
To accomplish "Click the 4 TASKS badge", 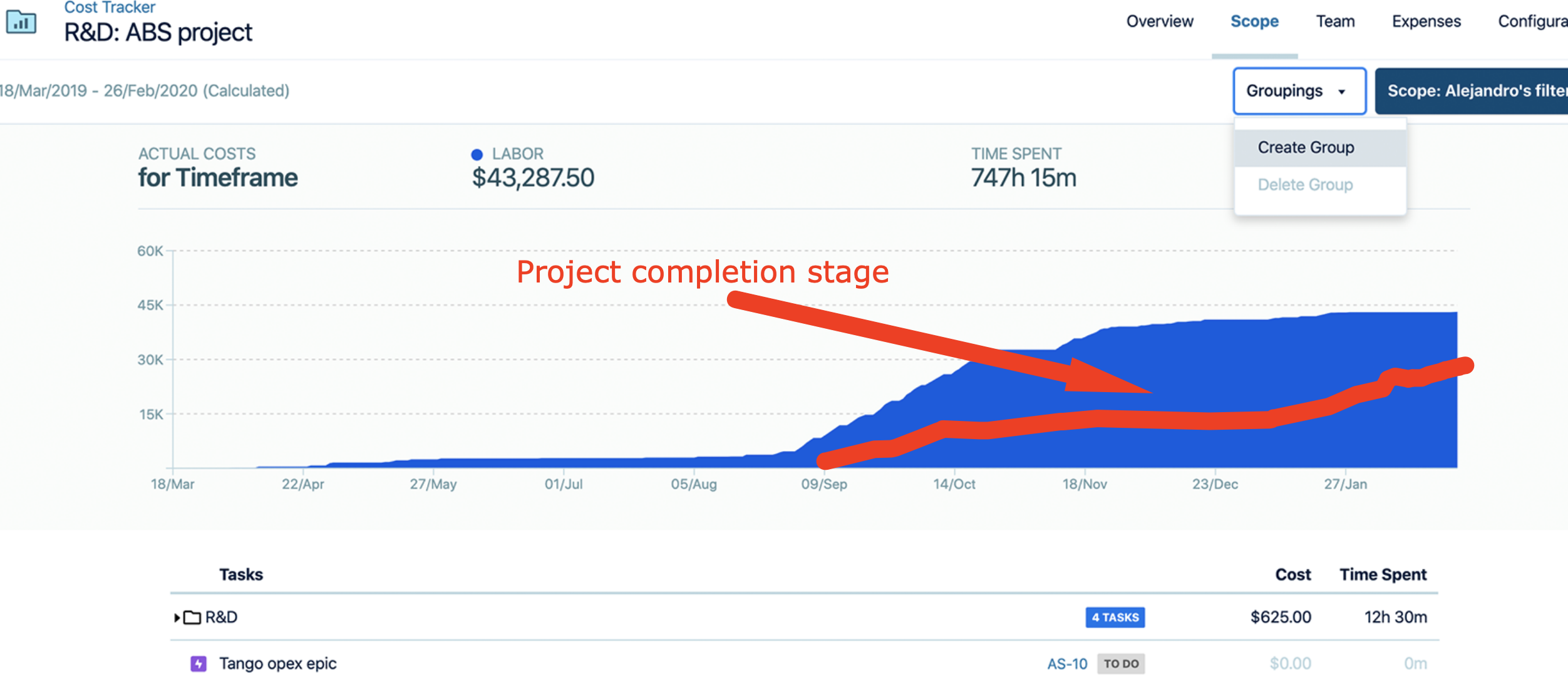I will (1115, 618).
